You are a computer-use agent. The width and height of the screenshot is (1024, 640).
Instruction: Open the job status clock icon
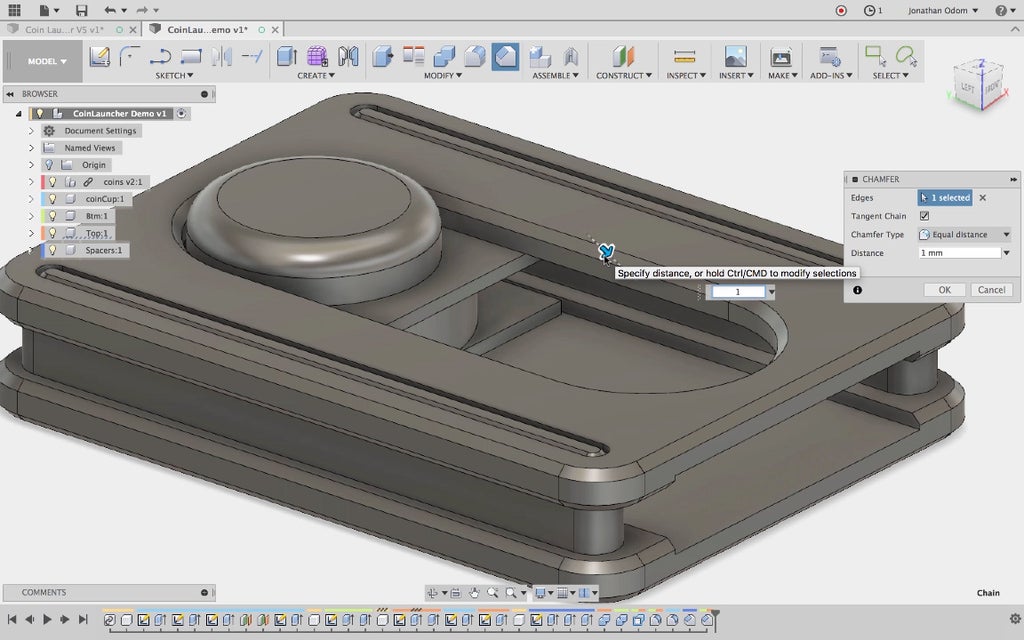(x=869, y=10)
